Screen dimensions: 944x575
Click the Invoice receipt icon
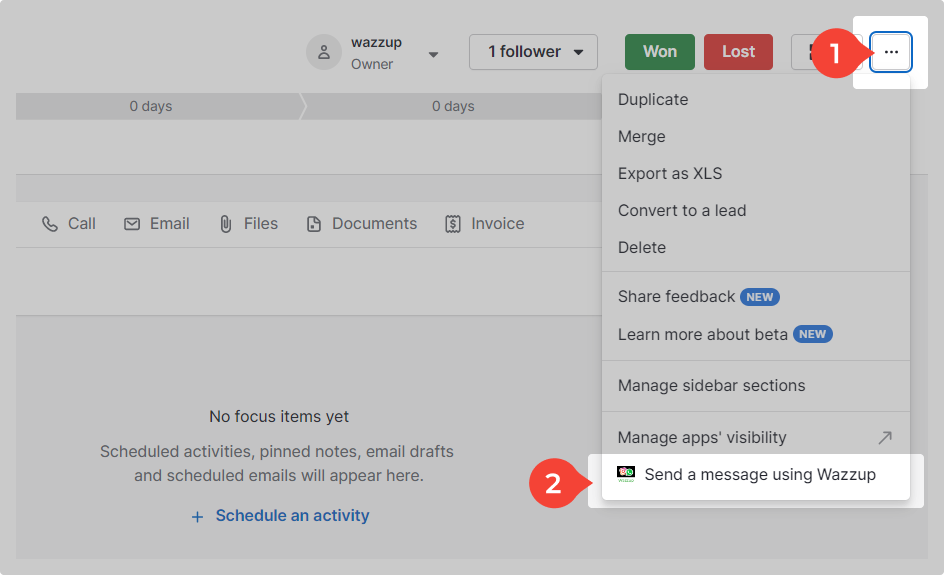pyautogui.click(x=453, y=224)
